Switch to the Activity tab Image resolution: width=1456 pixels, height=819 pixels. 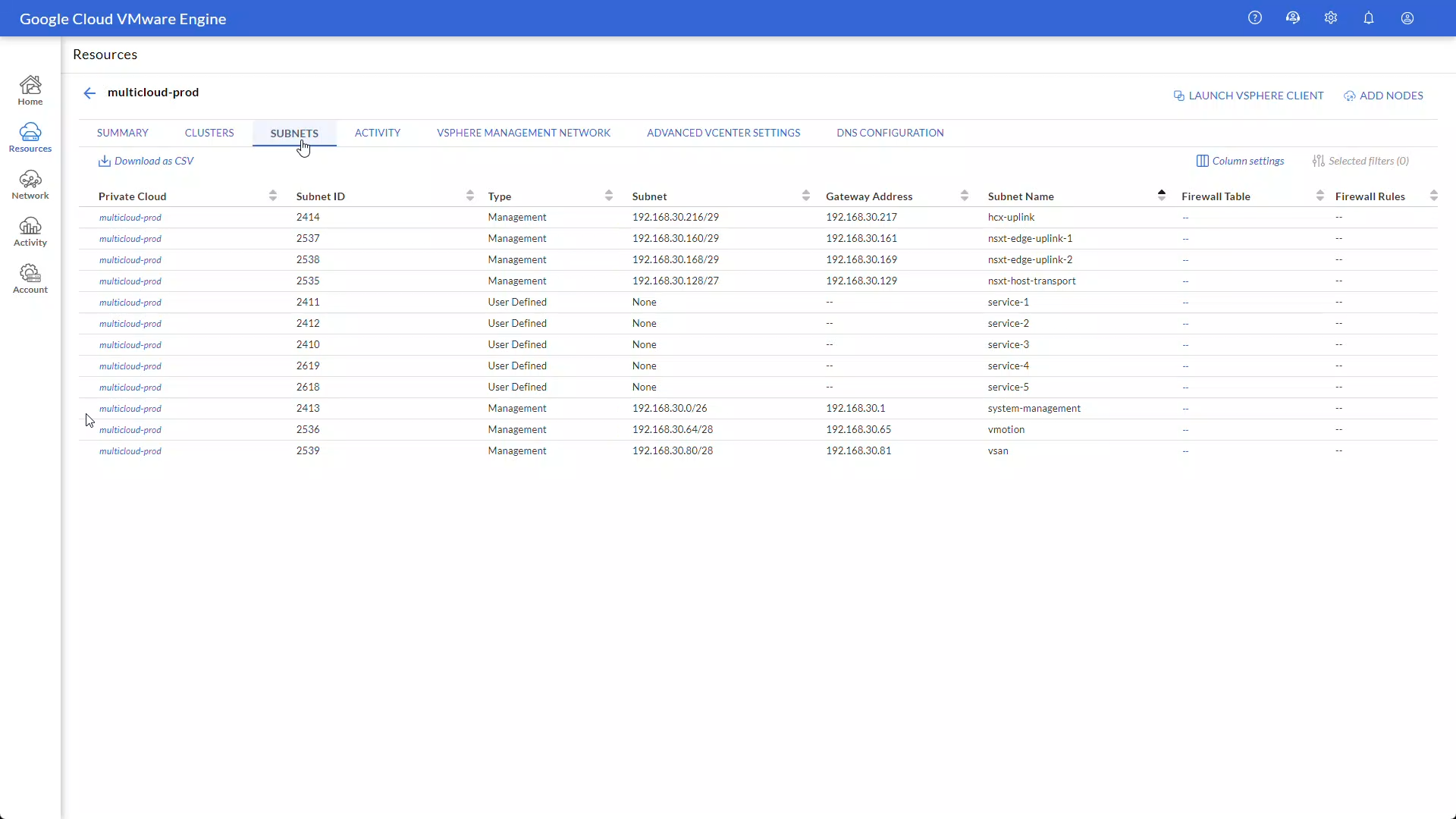point(378,133)
